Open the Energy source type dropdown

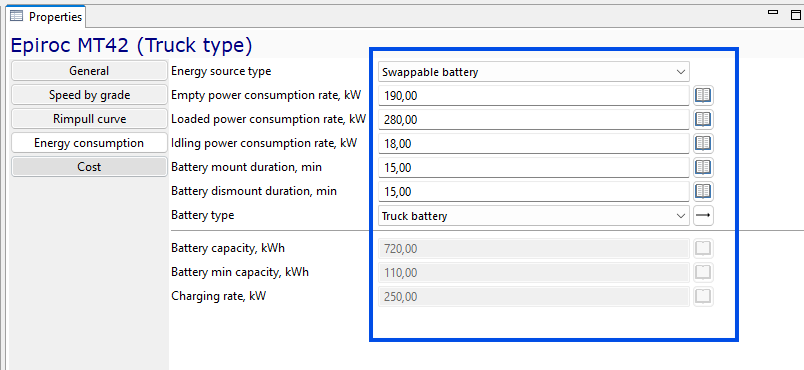click(534, 72)
